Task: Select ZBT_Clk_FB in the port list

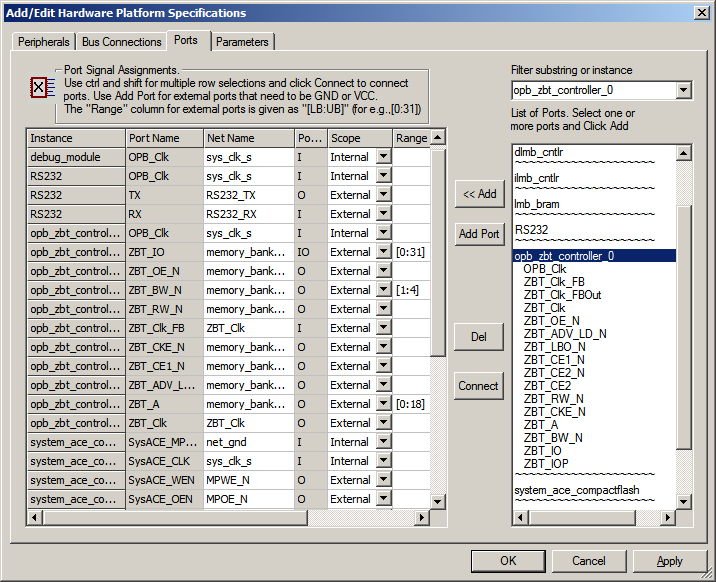Action: point(555,282)
